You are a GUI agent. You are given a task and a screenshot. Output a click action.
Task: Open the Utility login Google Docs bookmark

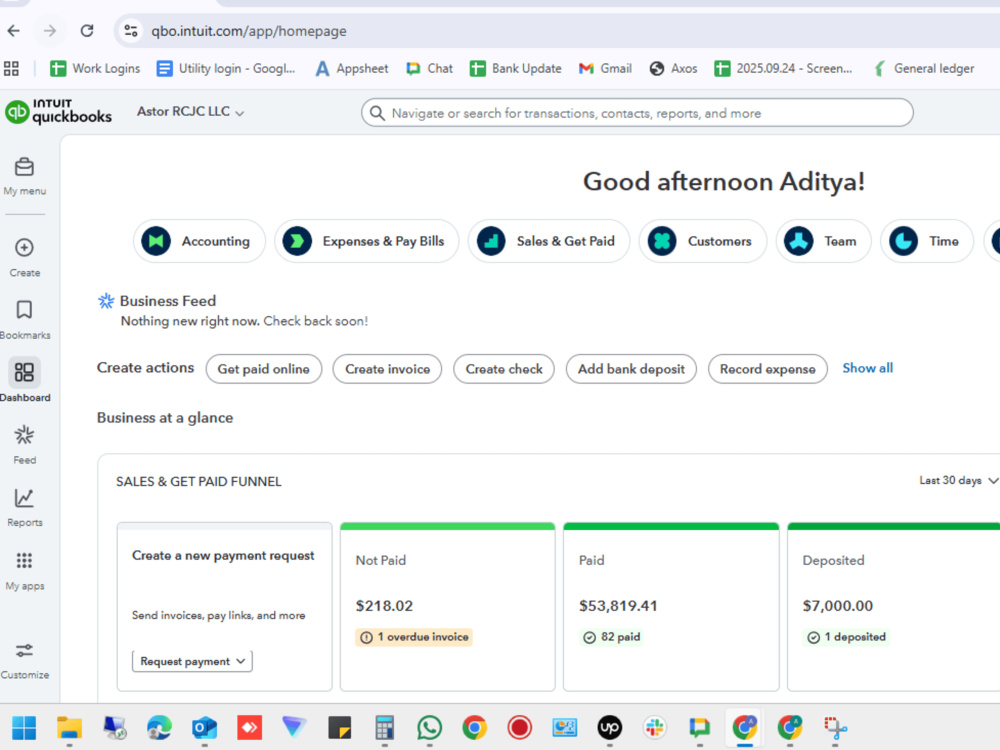[226, 68]
